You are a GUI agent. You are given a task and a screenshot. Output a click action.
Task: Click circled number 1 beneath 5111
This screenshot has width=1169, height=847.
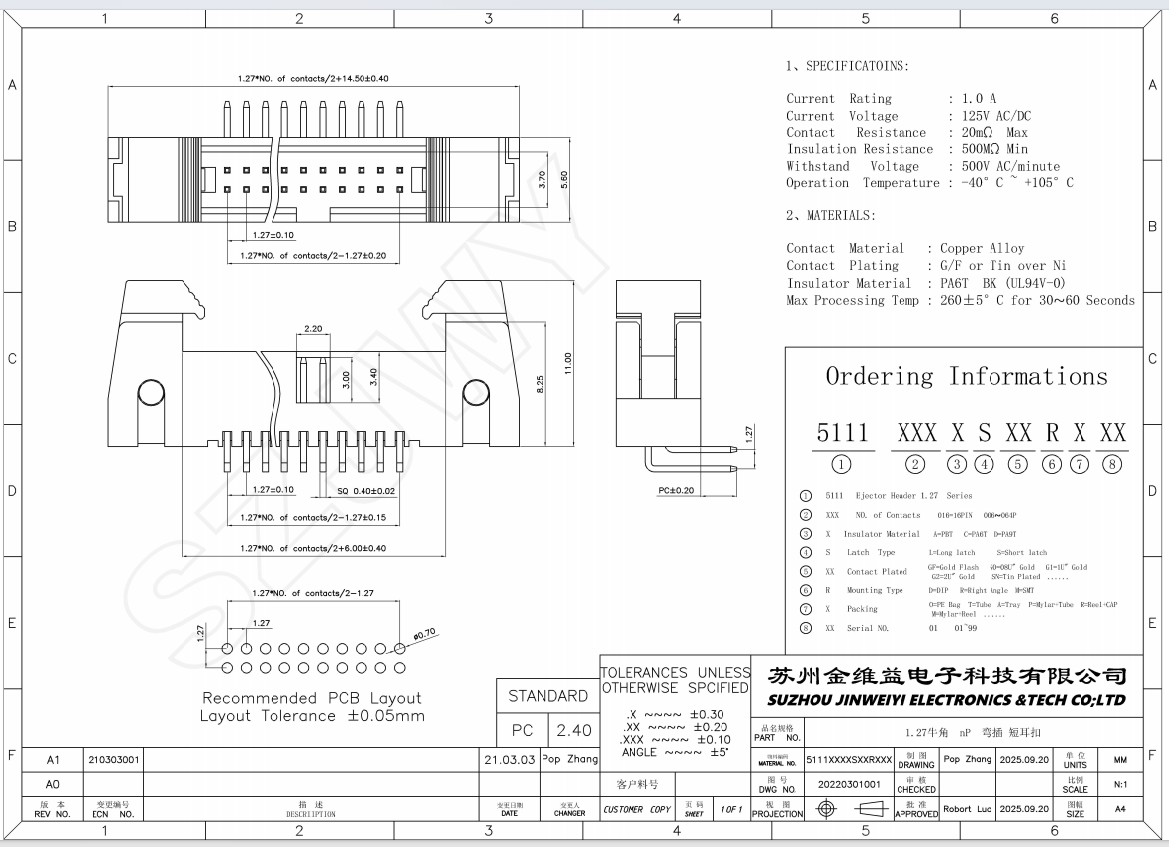tap(842, 464)
